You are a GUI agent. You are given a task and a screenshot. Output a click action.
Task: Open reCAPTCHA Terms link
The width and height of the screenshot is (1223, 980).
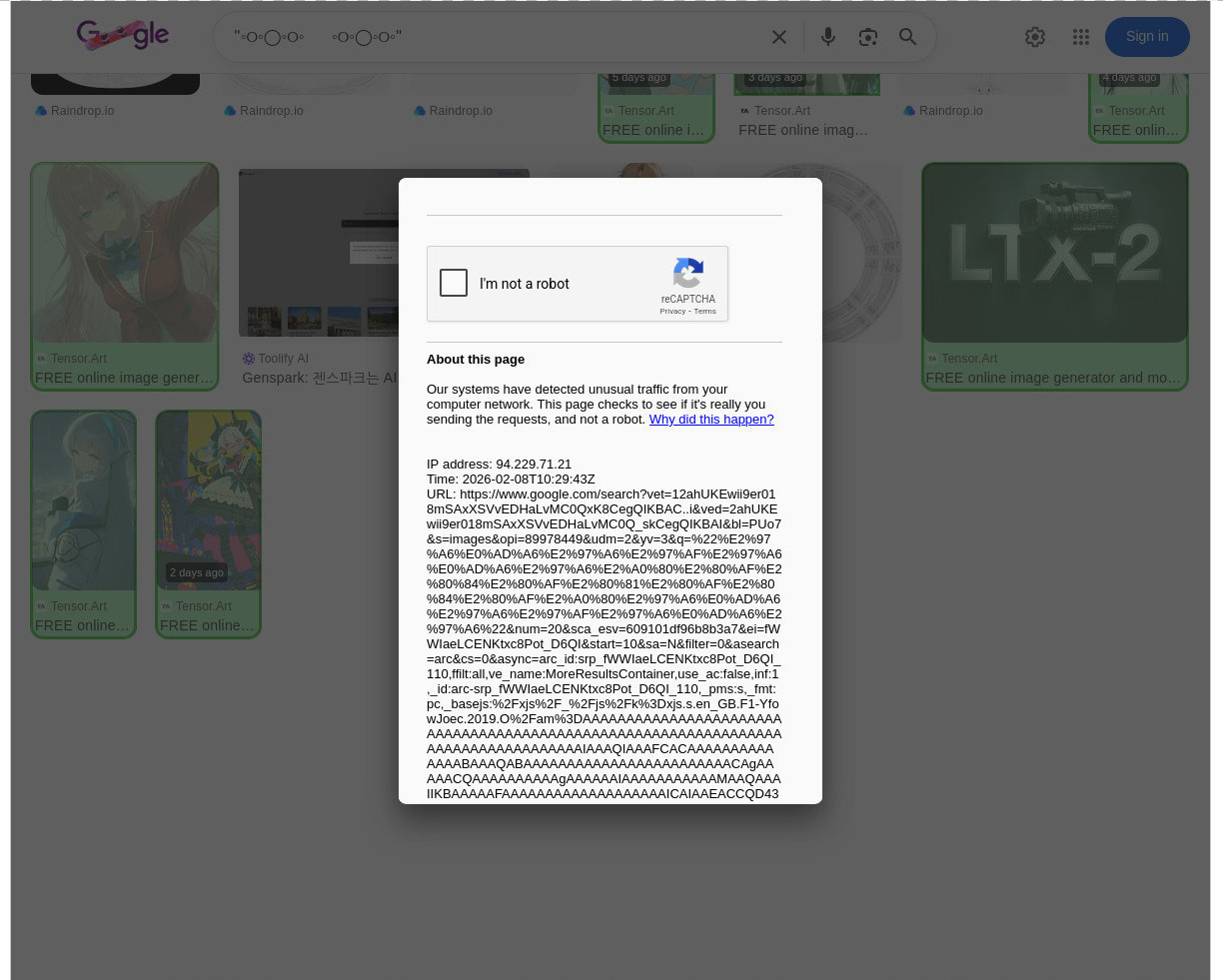pos(704,312)
